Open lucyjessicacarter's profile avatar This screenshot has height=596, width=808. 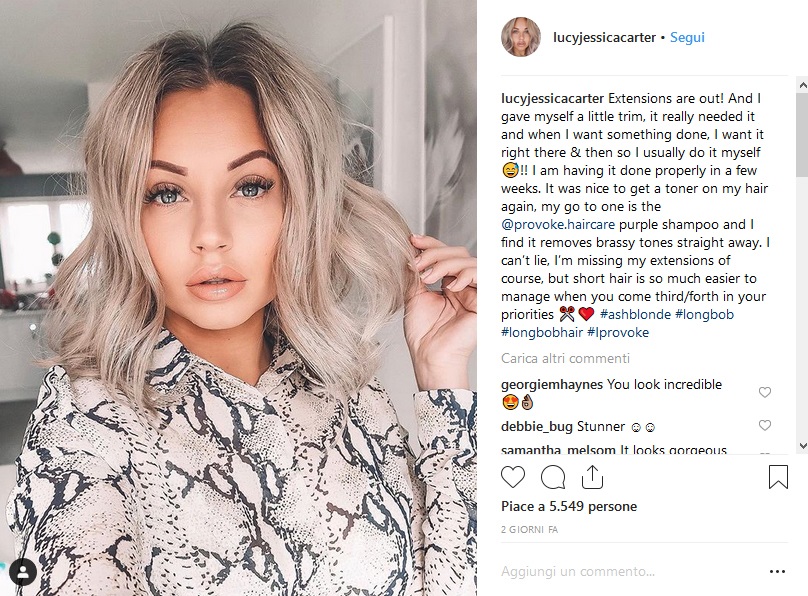(x=520, y=37)
